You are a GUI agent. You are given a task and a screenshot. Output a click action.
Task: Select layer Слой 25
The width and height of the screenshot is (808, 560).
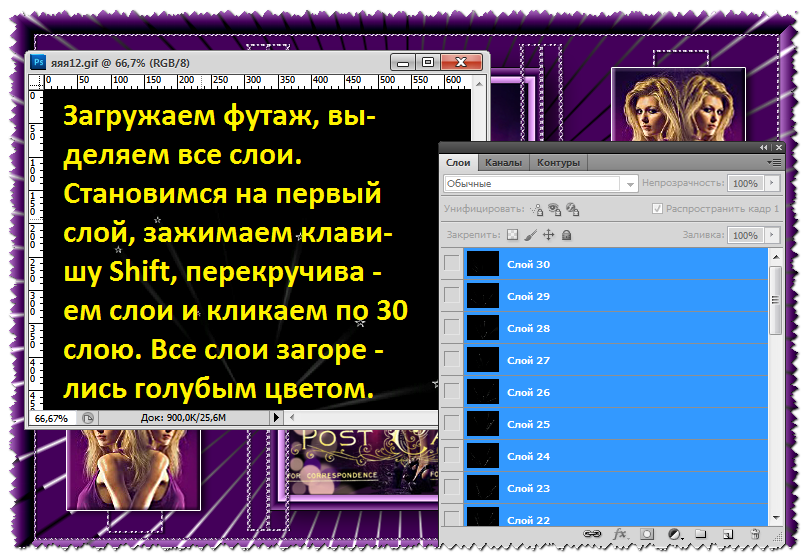[616, 424]
